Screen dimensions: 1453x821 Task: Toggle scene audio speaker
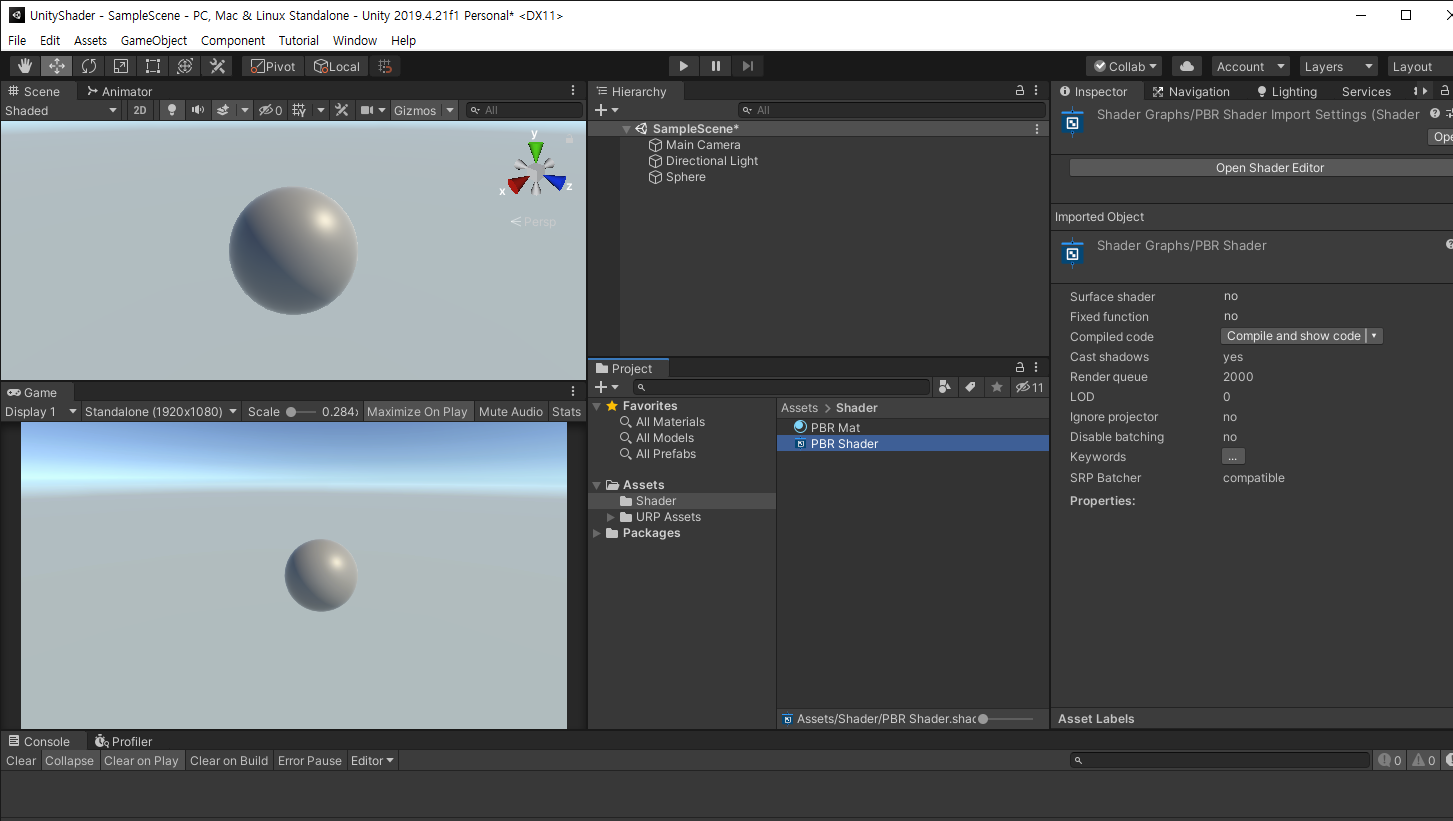198,110
